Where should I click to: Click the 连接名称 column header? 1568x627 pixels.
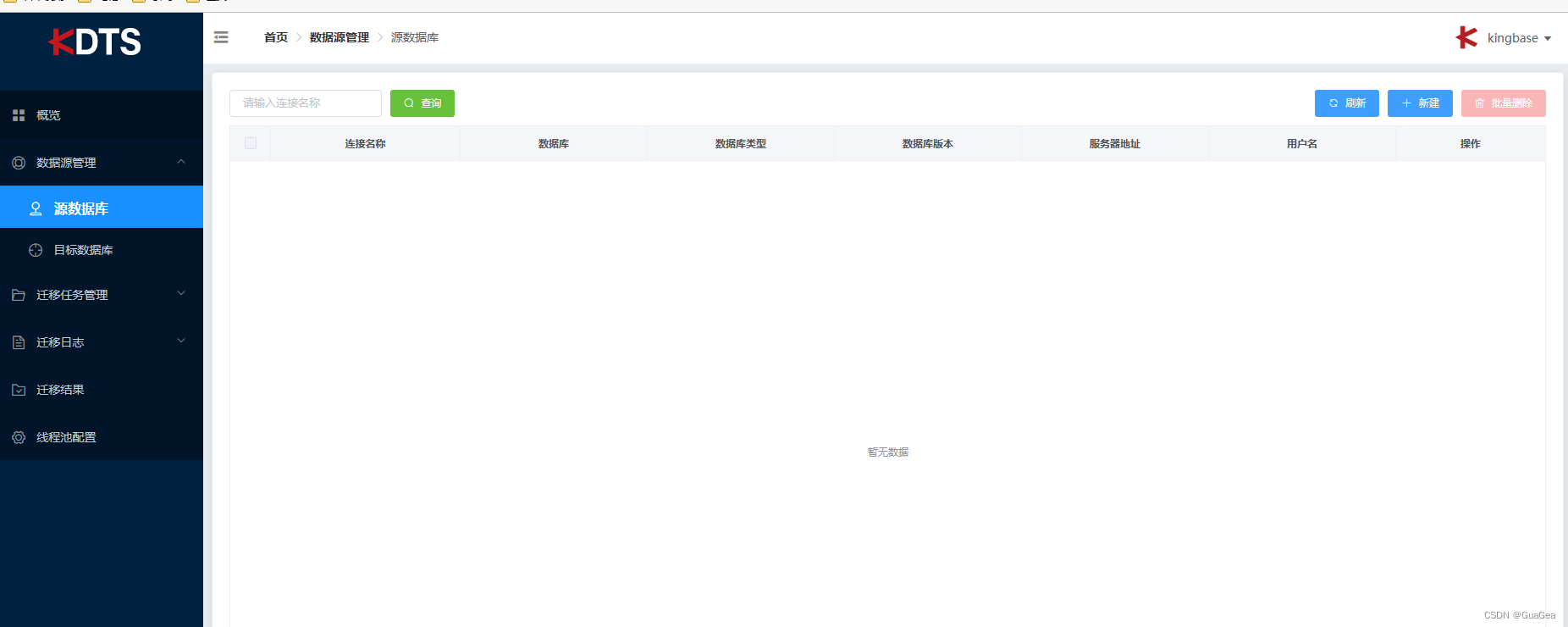365,144
